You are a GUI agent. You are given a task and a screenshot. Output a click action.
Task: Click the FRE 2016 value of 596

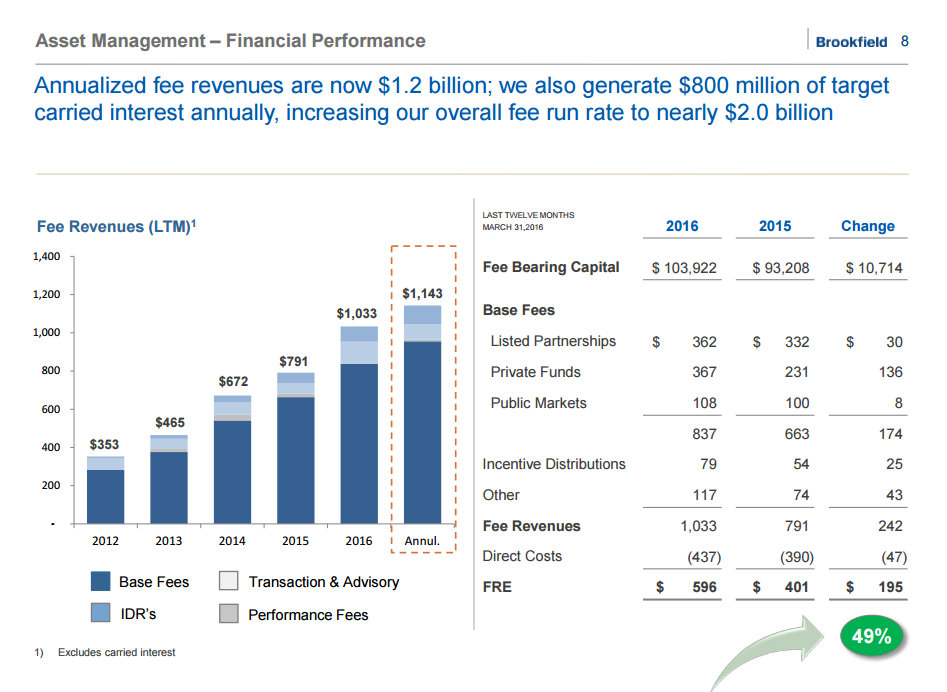pyautogui.click(x=704, y=587)
